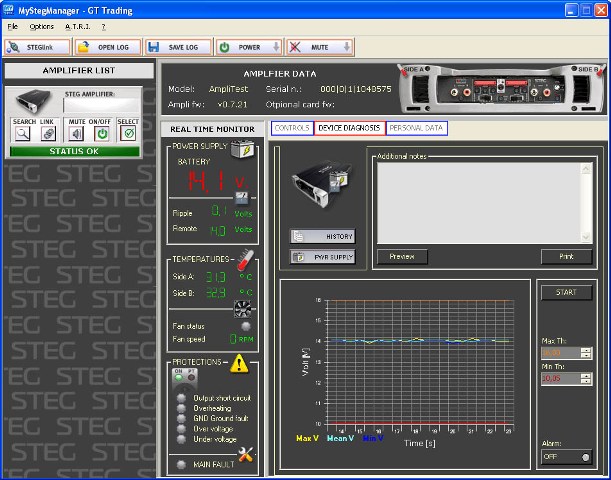Click the Protections warning triangle icon
Image resolution: width=611 pixels, height=480 pixels.
pos(240,364)
